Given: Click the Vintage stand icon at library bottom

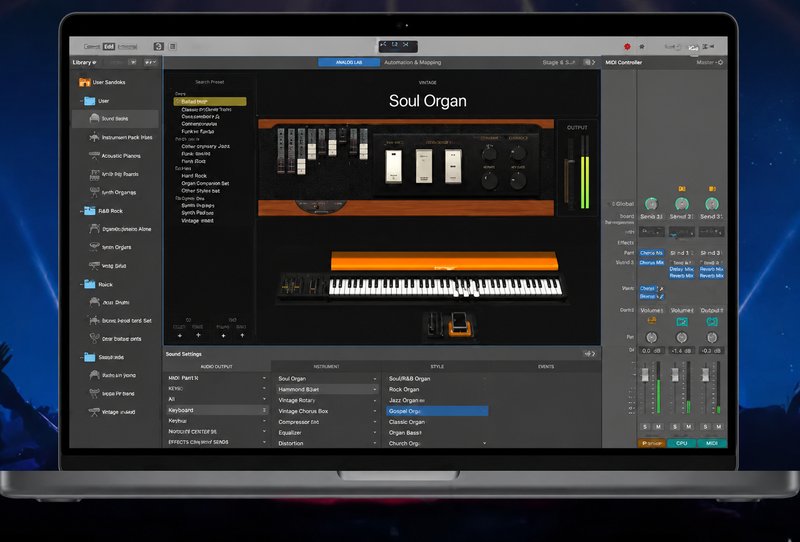Looking at the screenshot, I should [x=94, y=412].
